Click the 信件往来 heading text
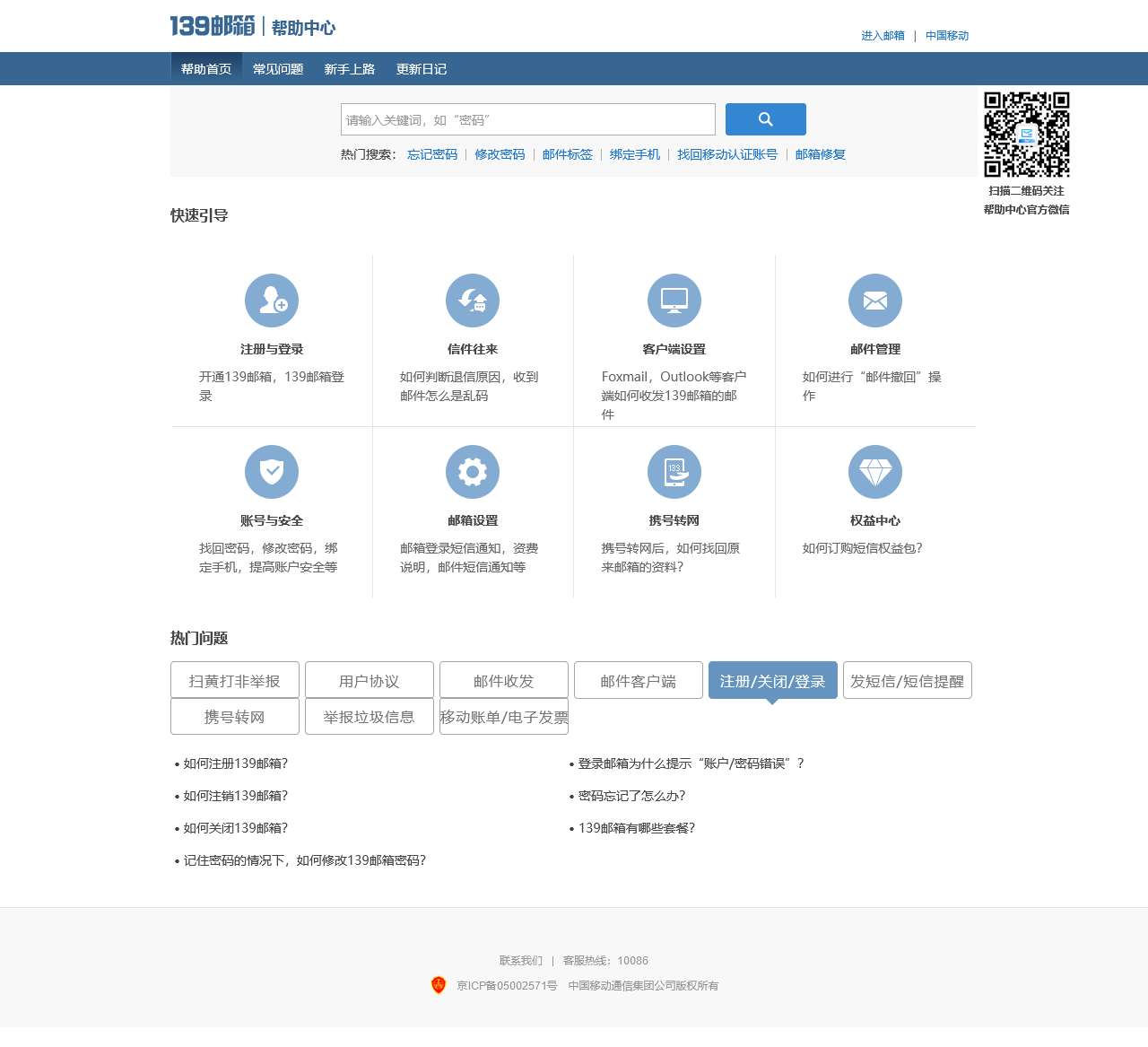Image resolution: width=1148 pixels, height=1047 pixels. [473, 349]
